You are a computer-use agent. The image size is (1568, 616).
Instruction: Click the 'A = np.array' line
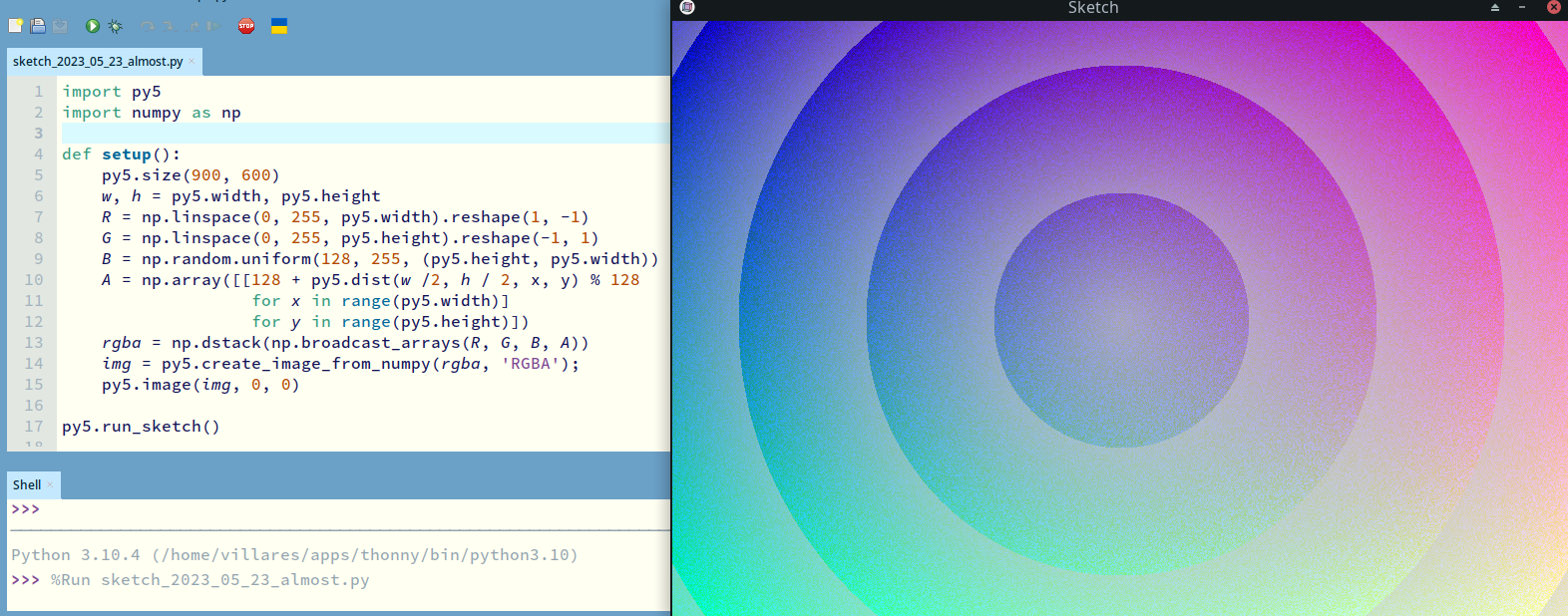tap(370, 280)
